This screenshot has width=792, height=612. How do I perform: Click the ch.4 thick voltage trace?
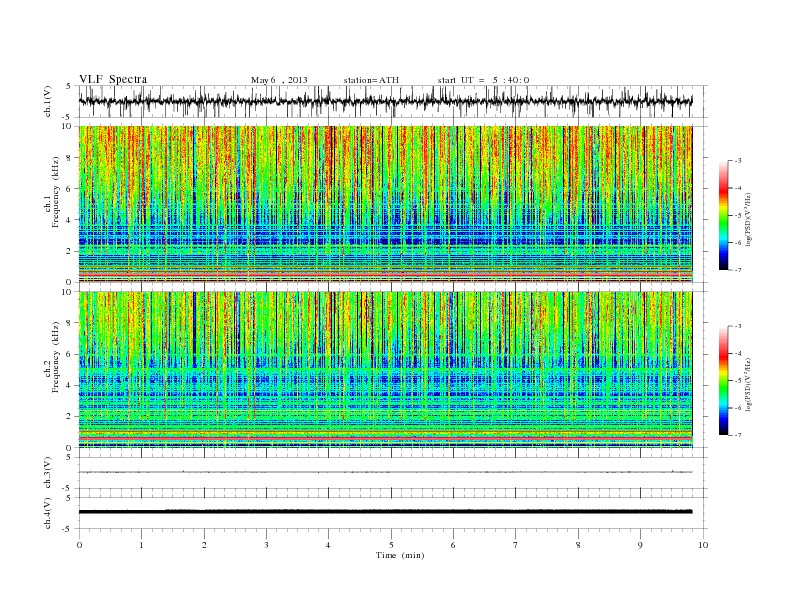pos(385,512)
